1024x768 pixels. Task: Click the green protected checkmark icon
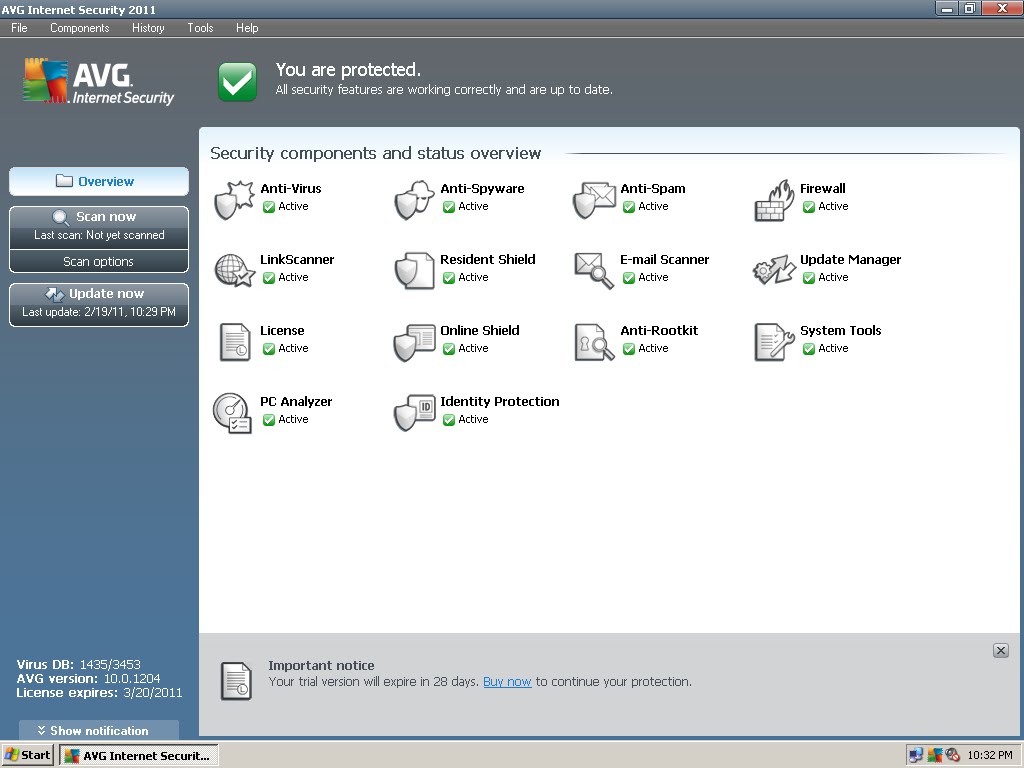click(x=237, y=82)
